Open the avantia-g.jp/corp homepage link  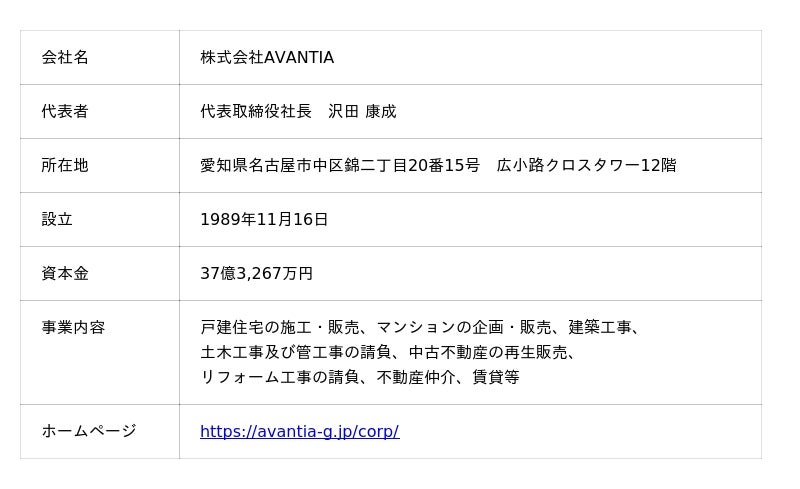299,432
